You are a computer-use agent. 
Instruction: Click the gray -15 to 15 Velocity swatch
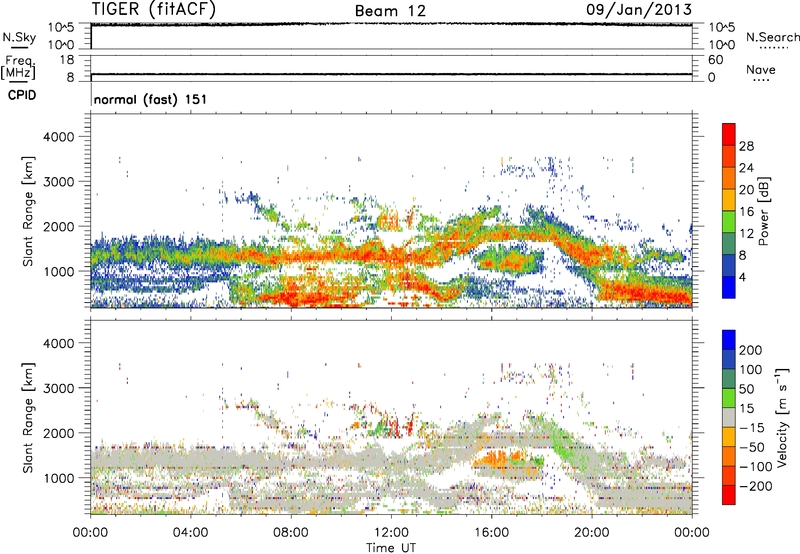pos(729,417)
